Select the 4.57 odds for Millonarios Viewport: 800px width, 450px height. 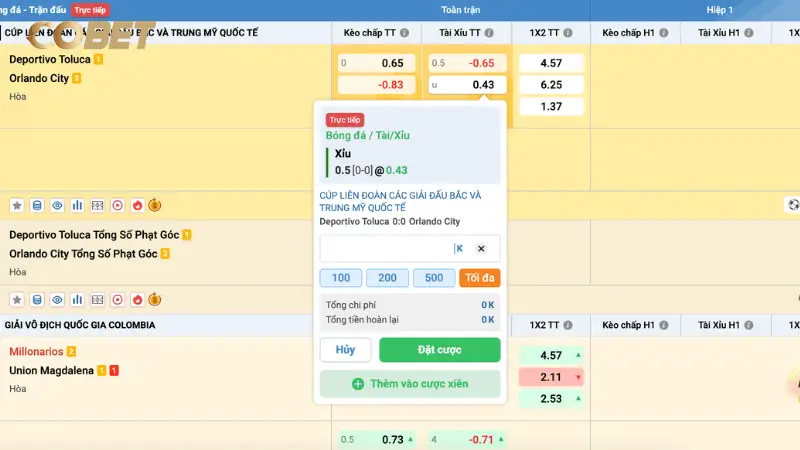click(551, 355)
